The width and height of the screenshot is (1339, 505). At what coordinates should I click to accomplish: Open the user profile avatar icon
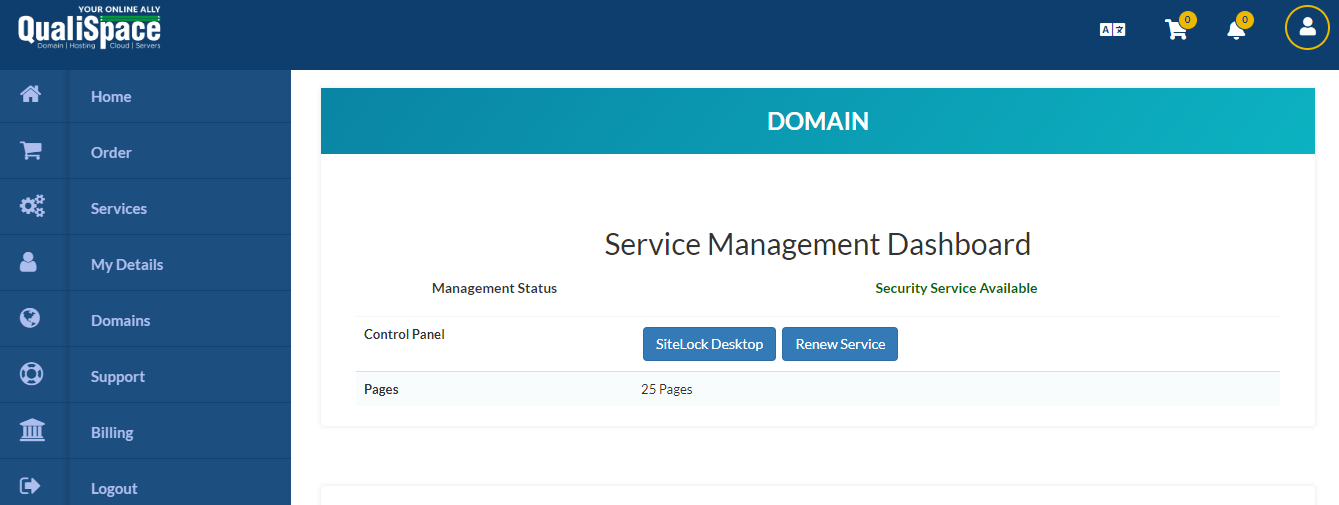(1307, 27)
